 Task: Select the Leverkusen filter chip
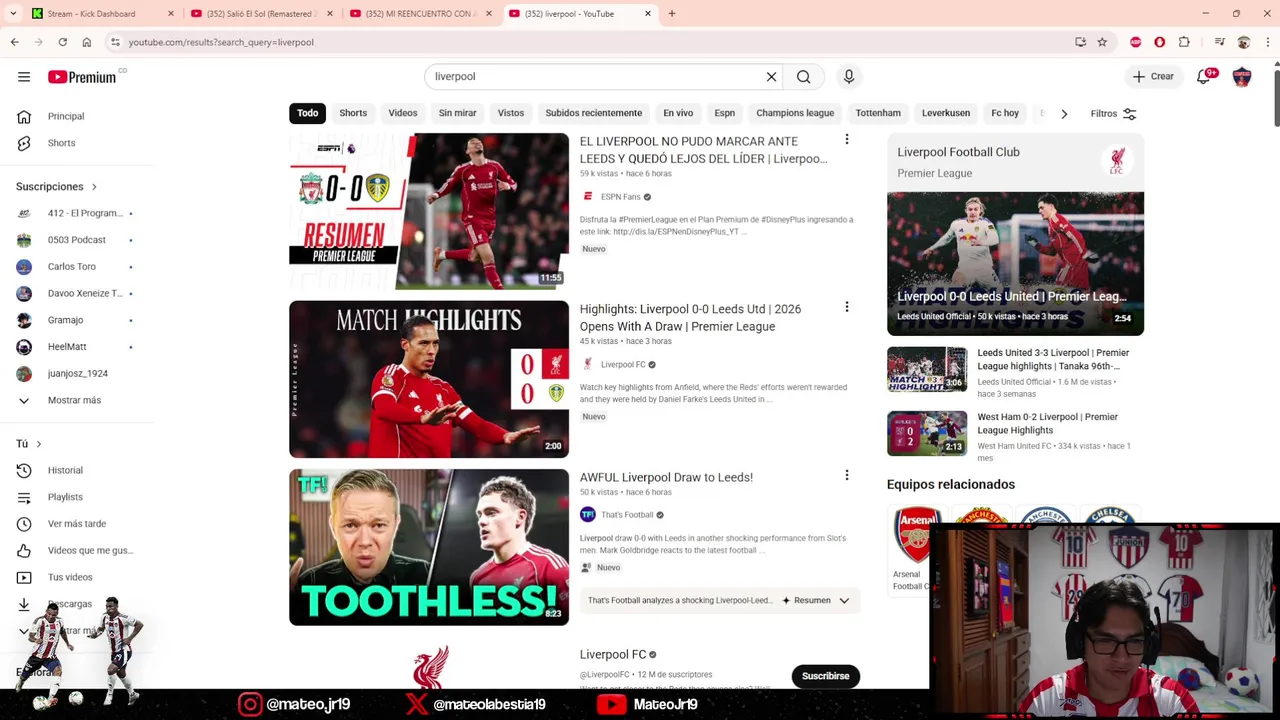pos(946,113)
